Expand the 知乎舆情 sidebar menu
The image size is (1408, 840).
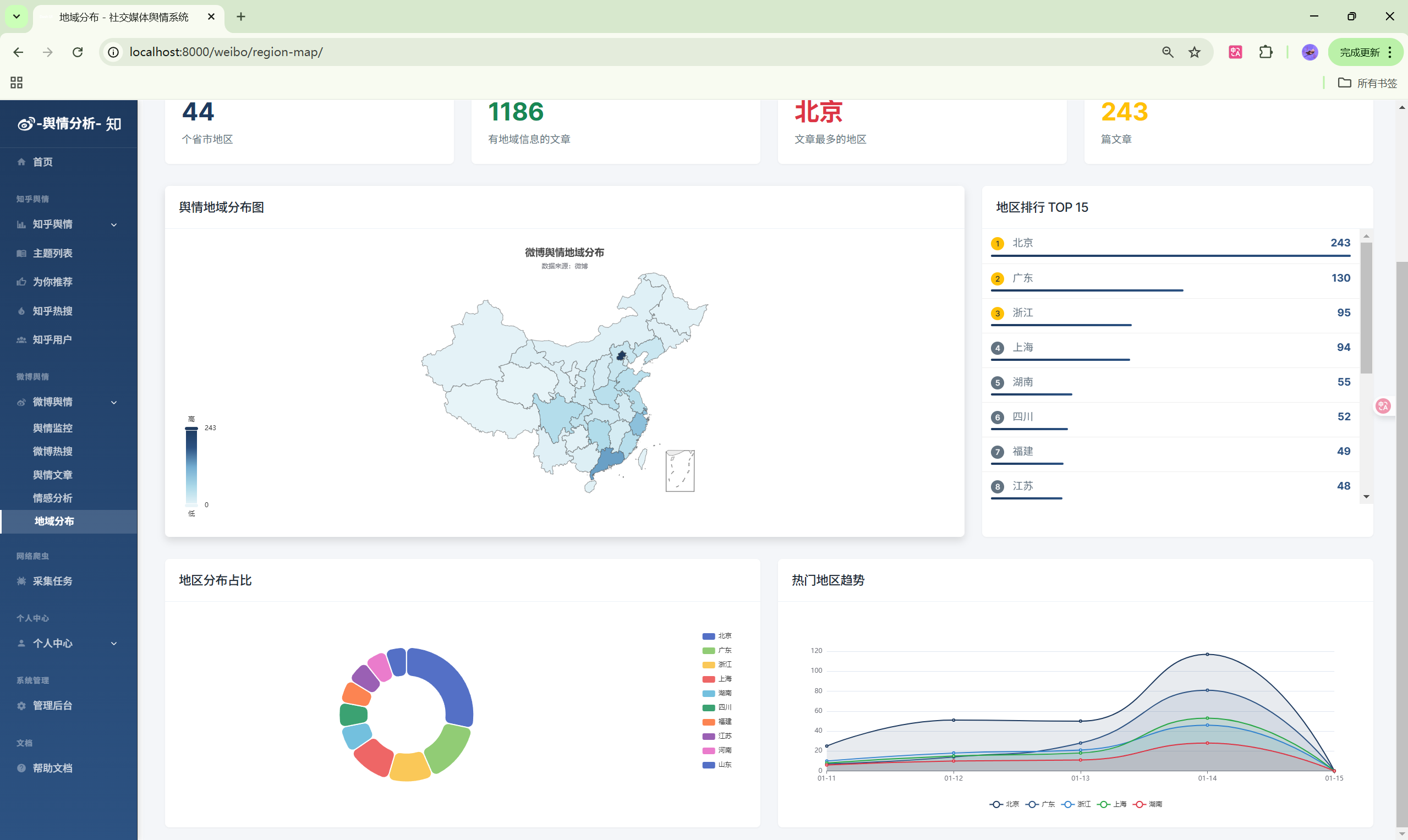point(114,225)
